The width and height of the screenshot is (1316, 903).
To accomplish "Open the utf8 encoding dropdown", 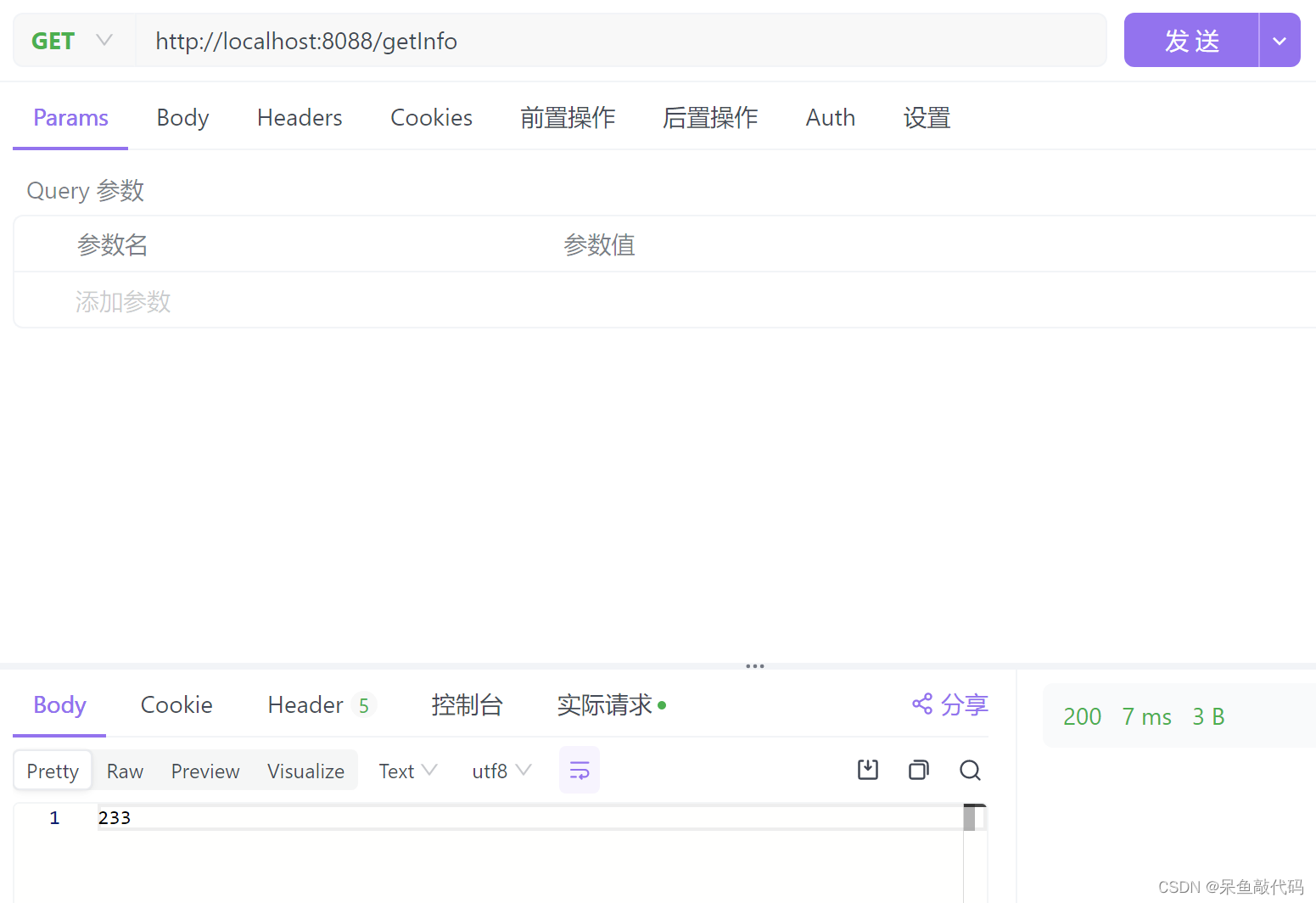I will click(501, 771).
